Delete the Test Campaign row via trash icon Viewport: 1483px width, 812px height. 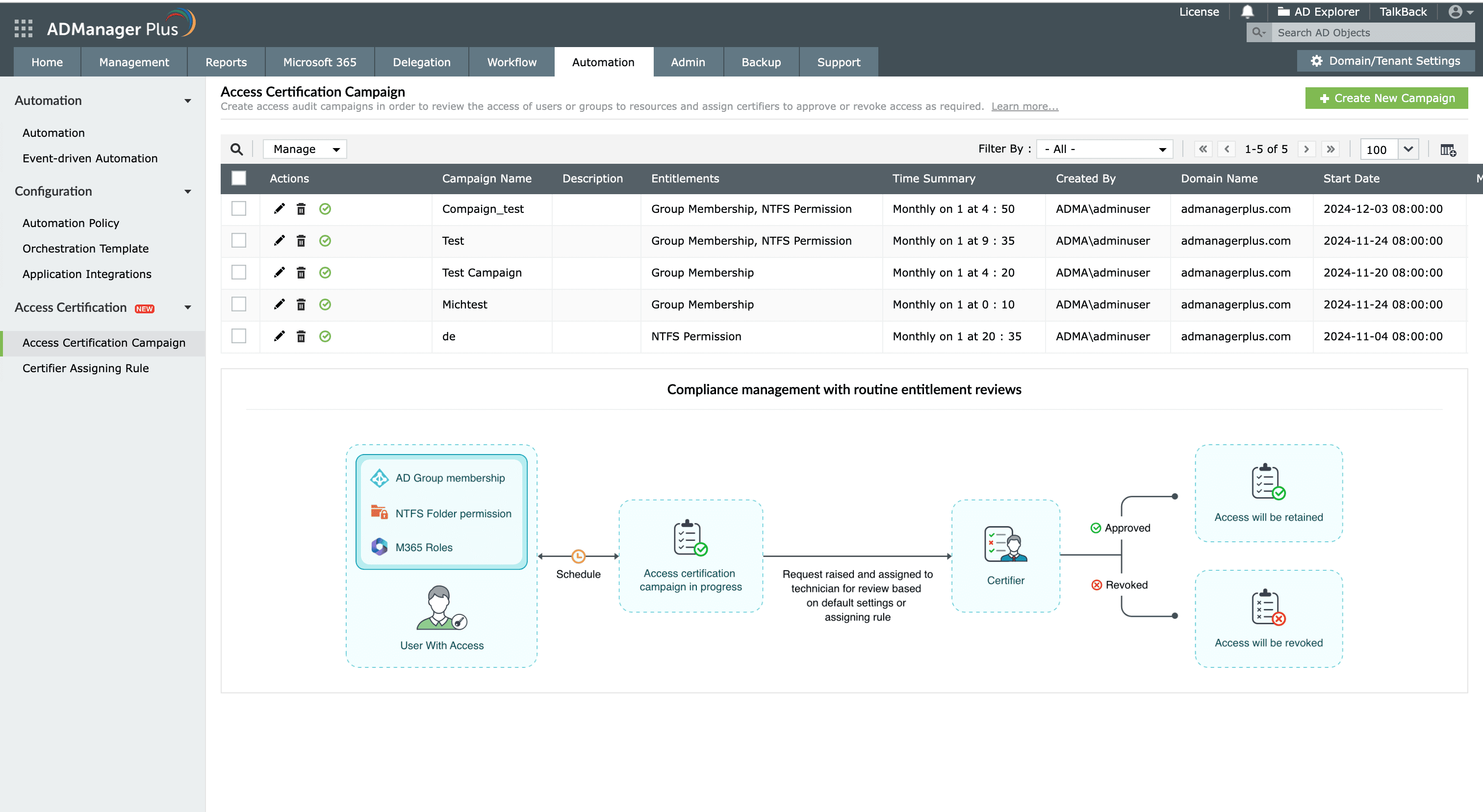(301, 273)
